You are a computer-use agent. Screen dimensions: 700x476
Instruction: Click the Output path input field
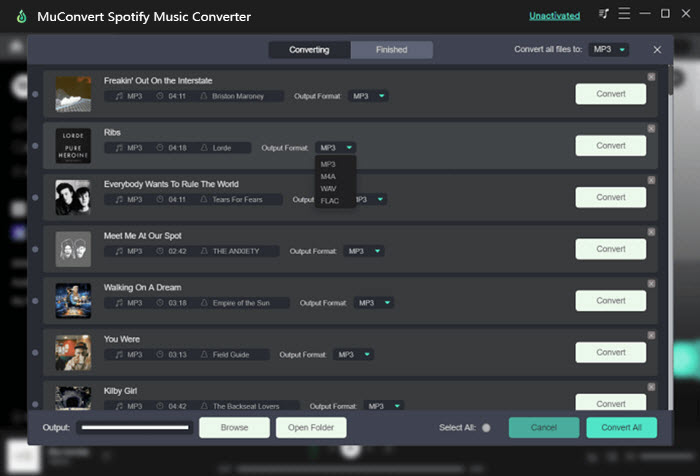(x=135, y=428)
